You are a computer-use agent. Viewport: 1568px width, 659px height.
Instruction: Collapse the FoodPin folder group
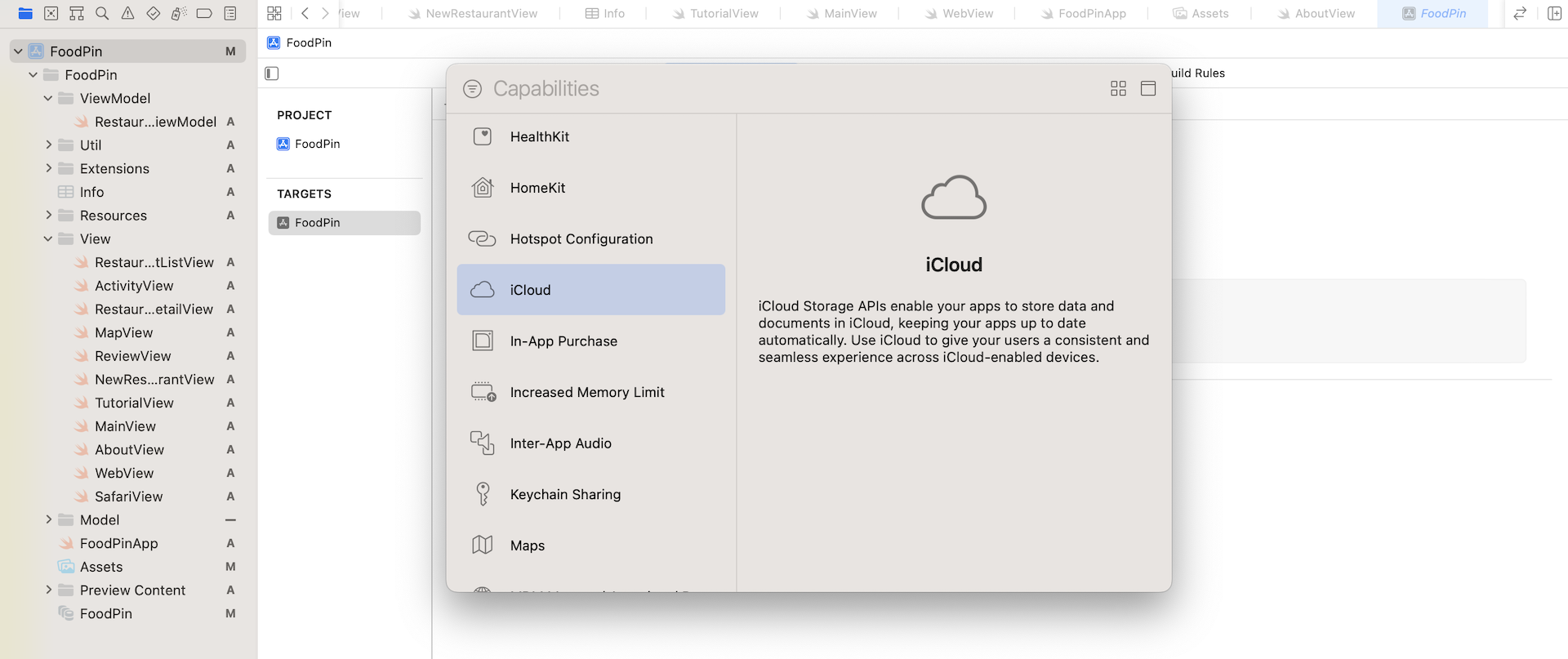click(x=33, y=75)
